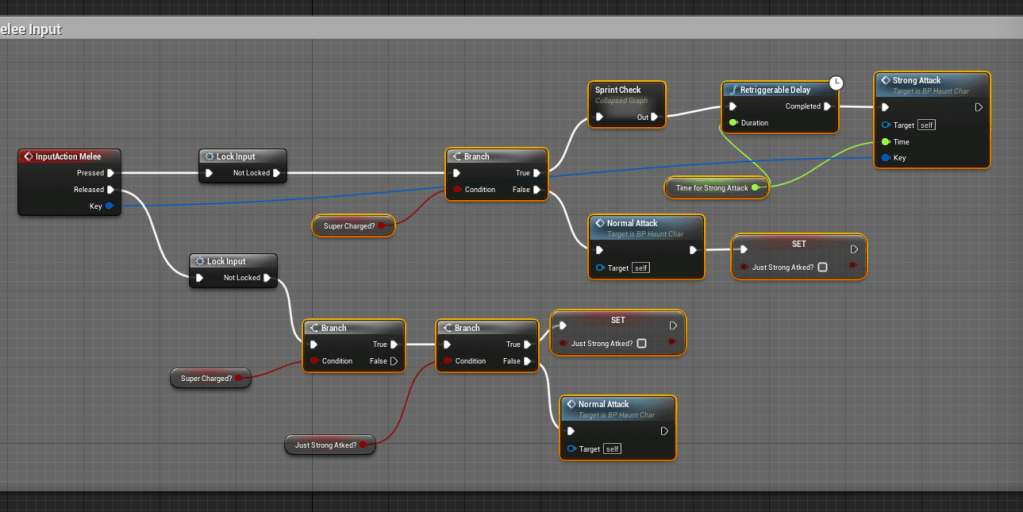Click the Out pin on Sprint Check node

pyautogui.click(x=654, y=116)
